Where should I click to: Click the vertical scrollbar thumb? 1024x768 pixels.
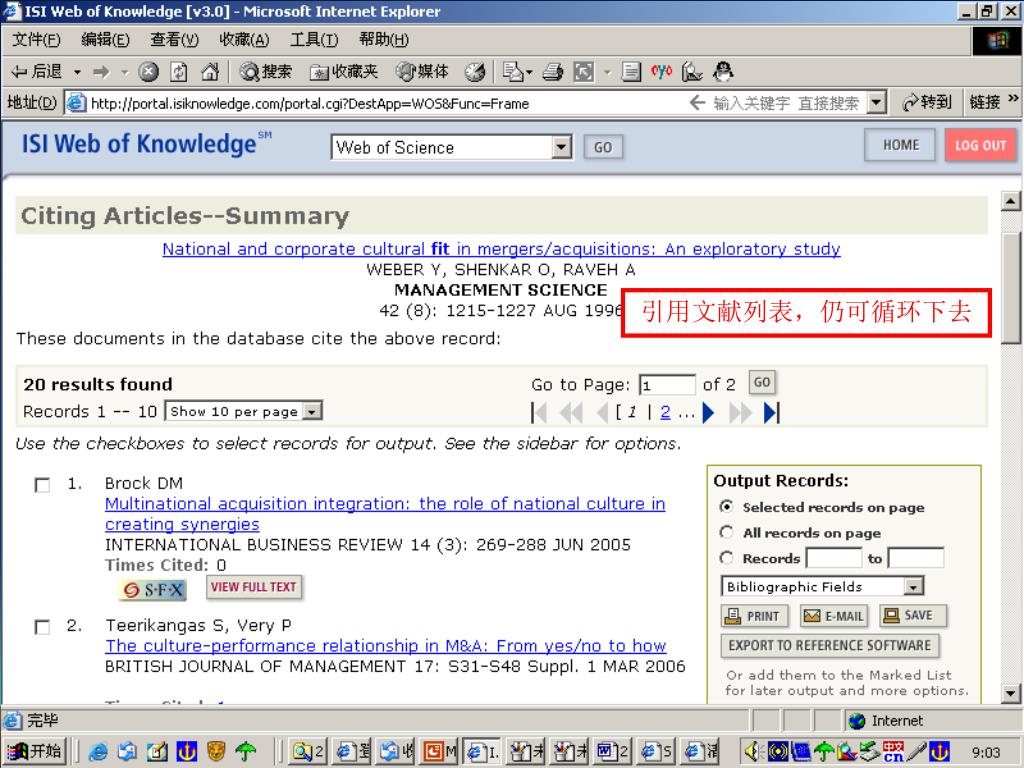[x=1010, y=287]
